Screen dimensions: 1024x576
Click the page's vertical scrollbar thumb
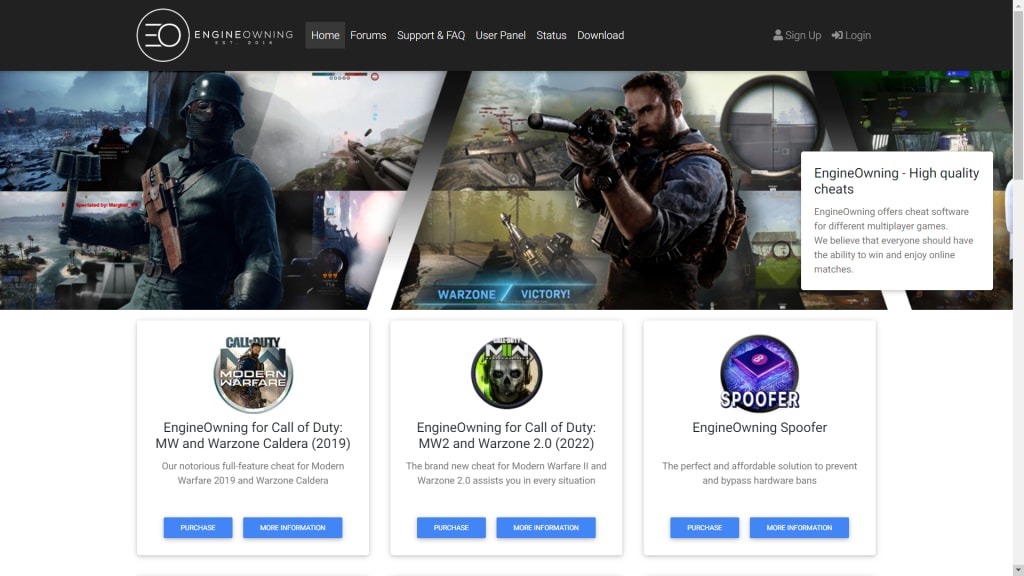coord(1018,94)
